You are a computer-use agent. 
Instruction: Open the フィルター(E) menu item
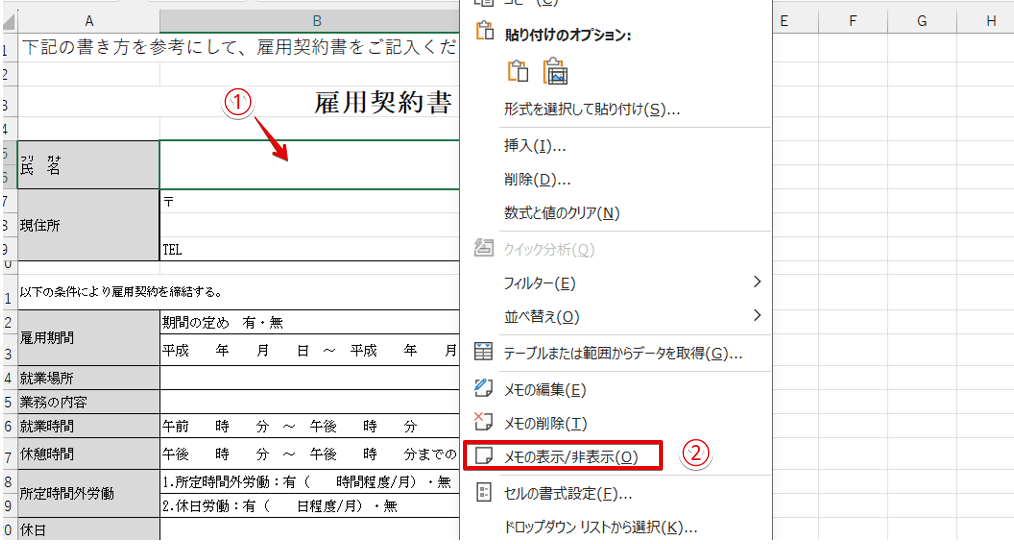(x=539, y=283)
